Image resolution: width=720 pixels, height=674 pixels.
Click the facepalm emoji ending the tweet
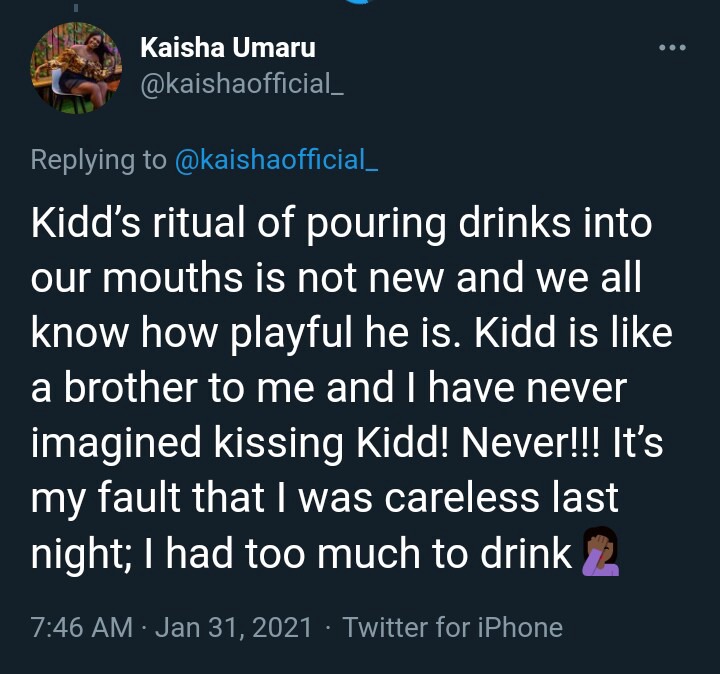(x=601, y=553)
